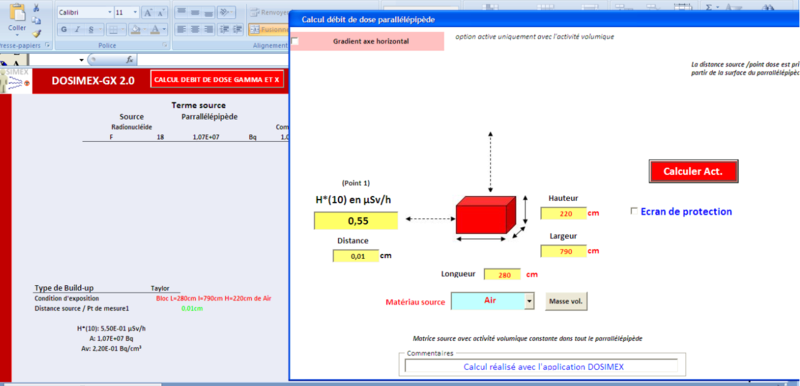Toggle bold with the G button
800x386 pixels.
pyautogui.click(x=64, y=30)
